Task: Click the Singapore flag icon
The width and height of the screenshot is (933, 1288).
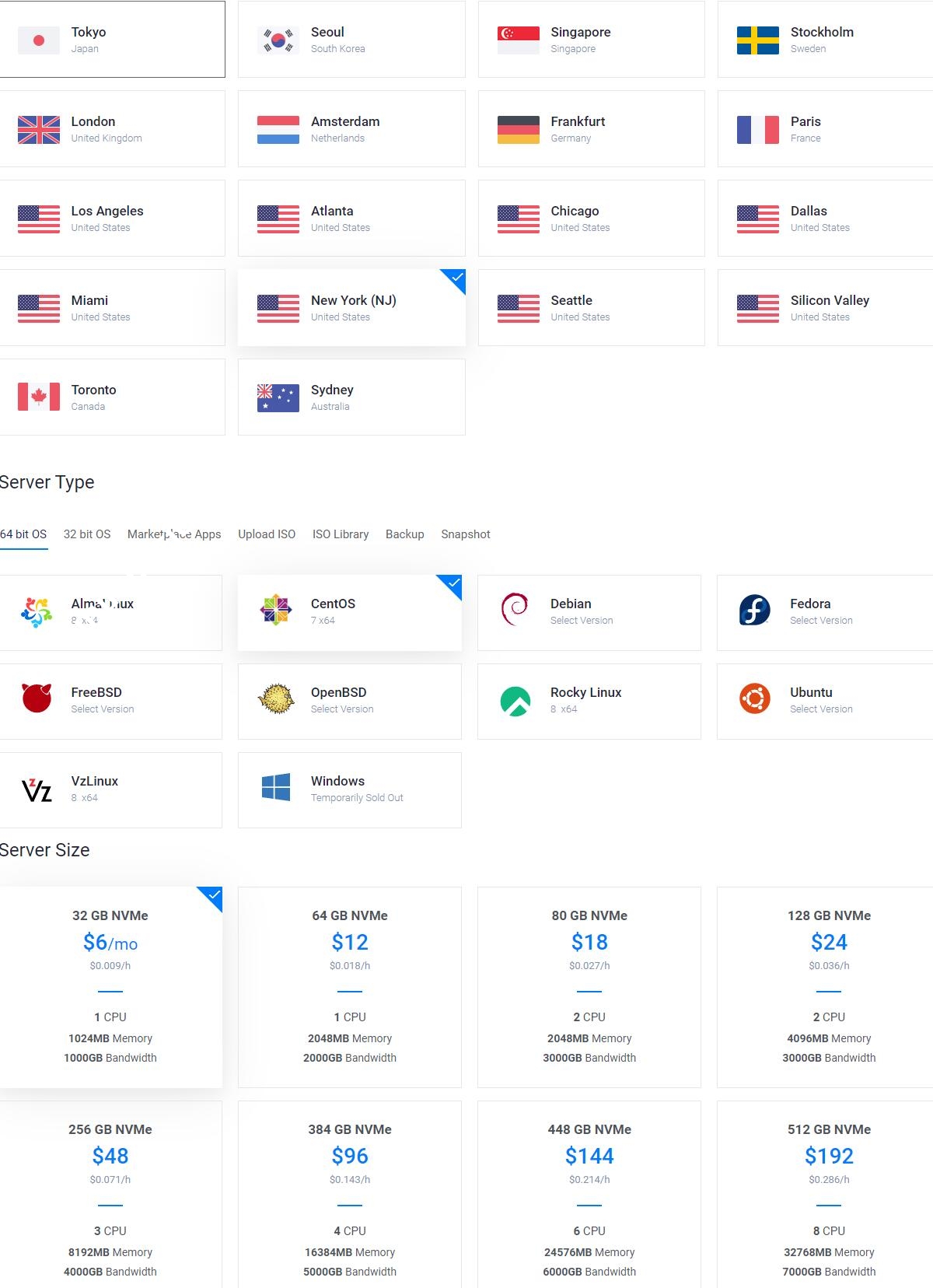Action: pyautogui.click(x=519, y=40)
